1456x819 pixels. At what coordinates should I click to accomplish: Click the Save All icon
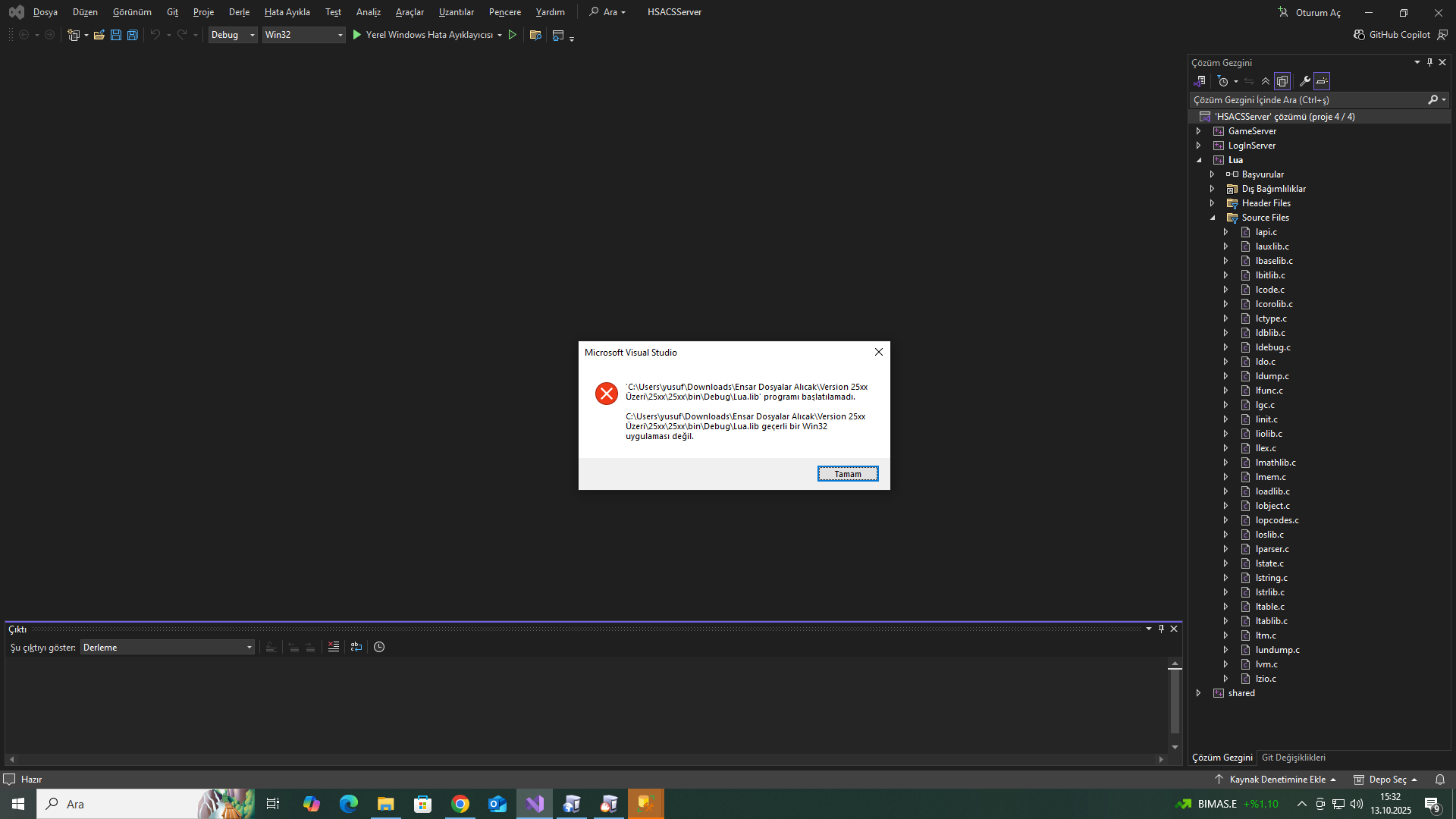coord(133,35)
